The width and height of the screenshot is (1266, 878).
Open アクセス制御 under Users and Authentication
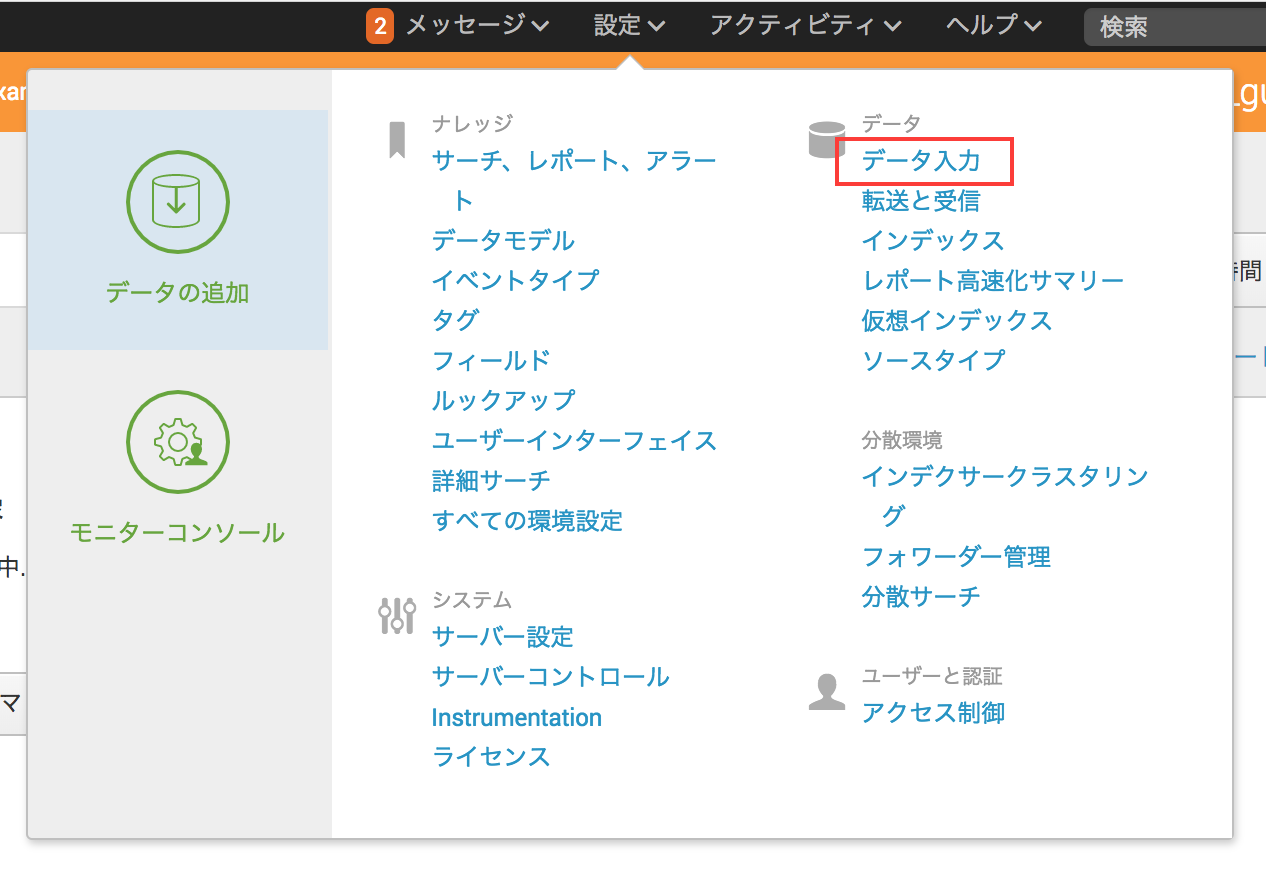pyautogui.click(x=933, y=713)
